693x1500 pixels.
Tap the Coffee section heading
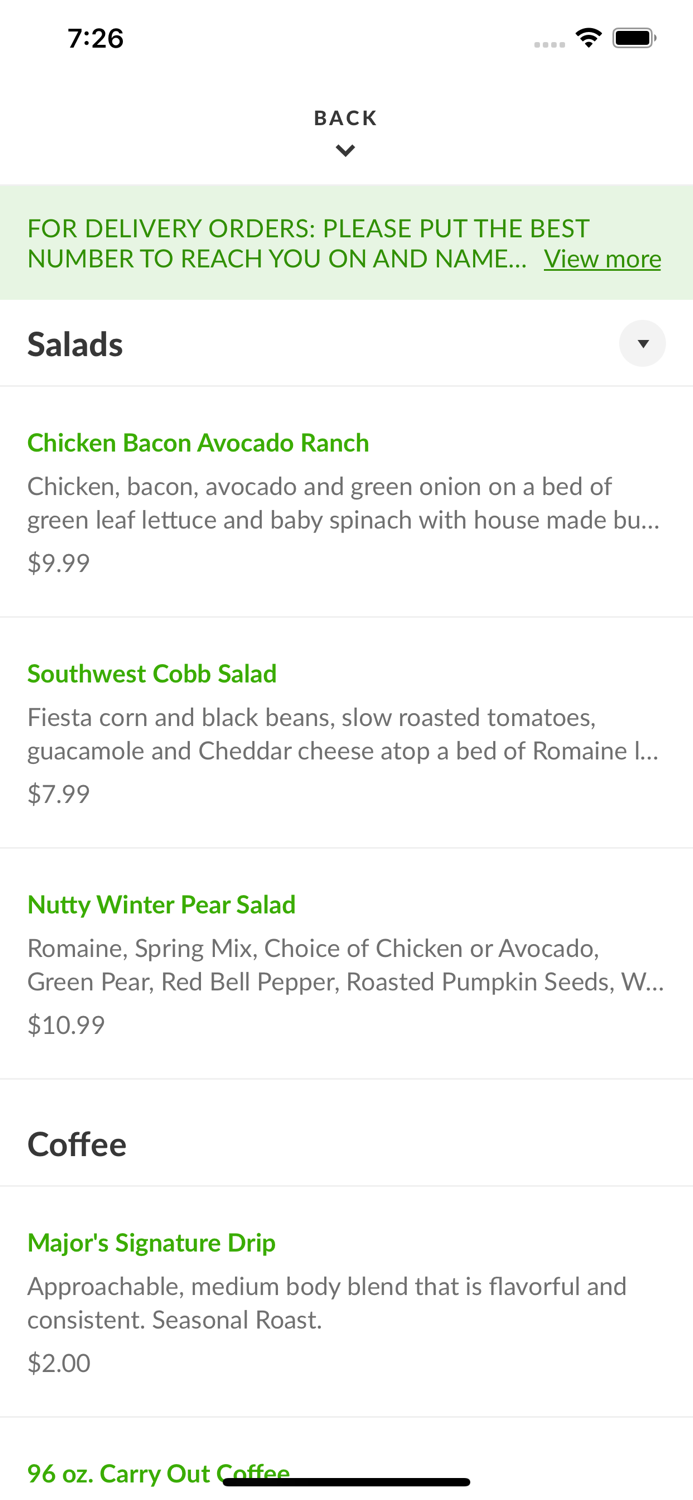(77, 1144)
